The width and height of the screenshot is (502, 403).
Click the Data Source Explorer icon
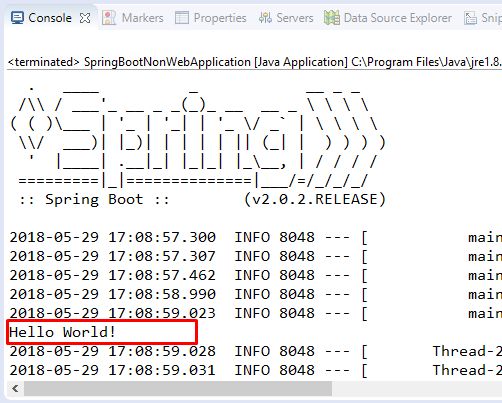(332, 18)
